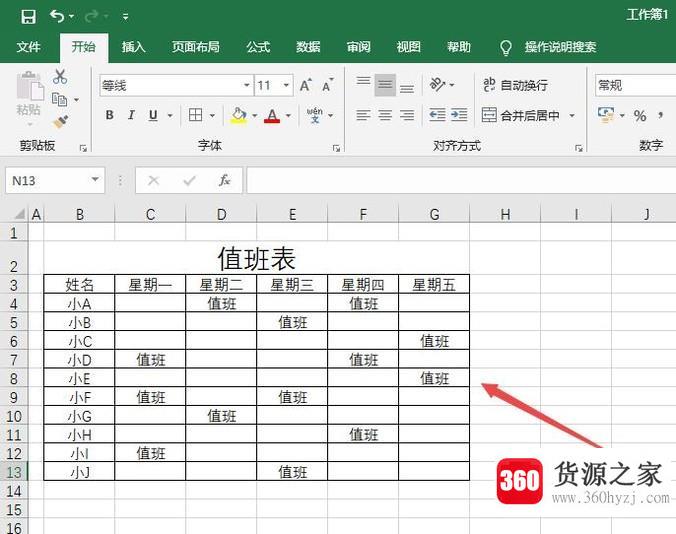The height and width of the screenshot is (534, 676).
Task: Click inside the formula bar
Action: click(461, 180)
